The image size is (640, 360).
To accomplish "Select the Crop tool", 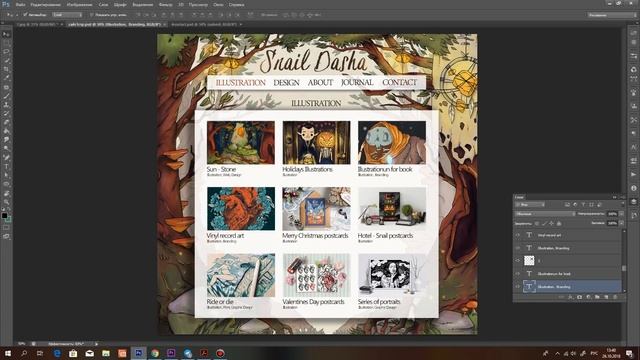I will (x=6, y=69).
